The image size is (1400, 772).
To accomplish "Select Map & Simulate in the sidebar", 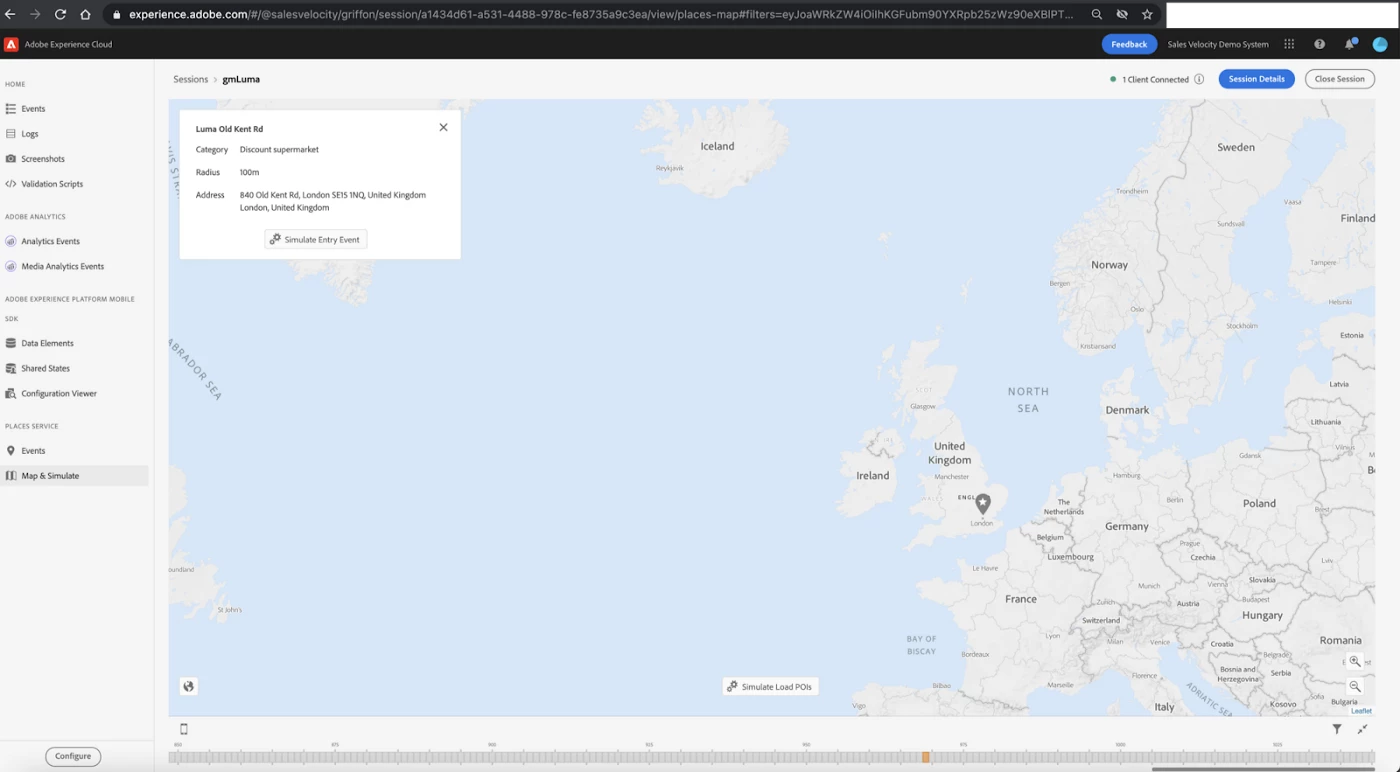I will click(x=75, y=476).
